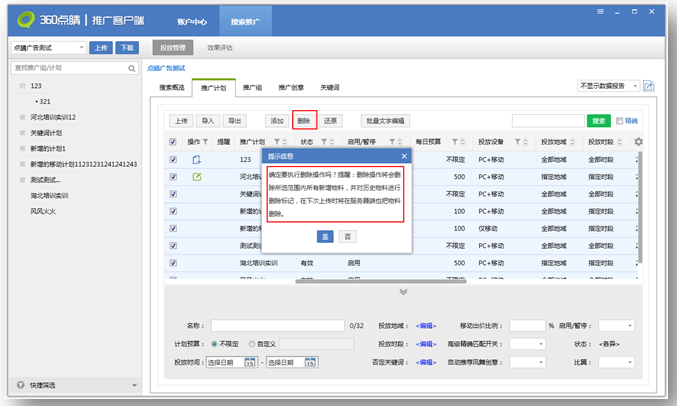677x406 pixels.
Task: Close the 提示信息 dialog with the X icon
Action: coord(404,156)
